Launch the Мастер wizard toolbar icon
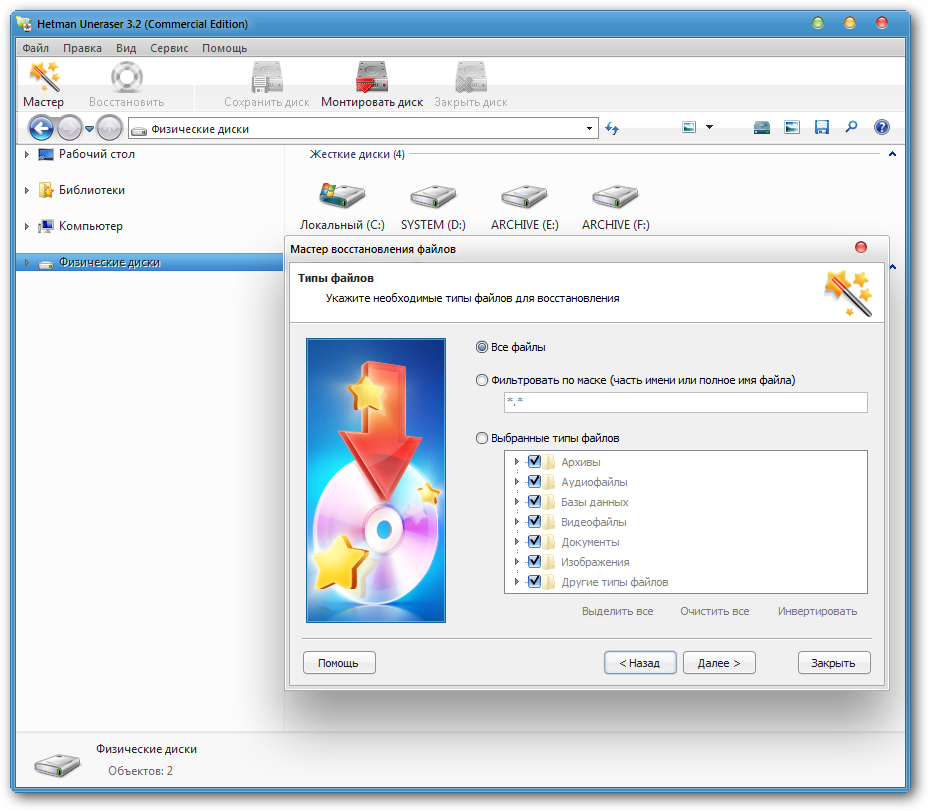Screen dimensions: 929x811 pos(43,78)
